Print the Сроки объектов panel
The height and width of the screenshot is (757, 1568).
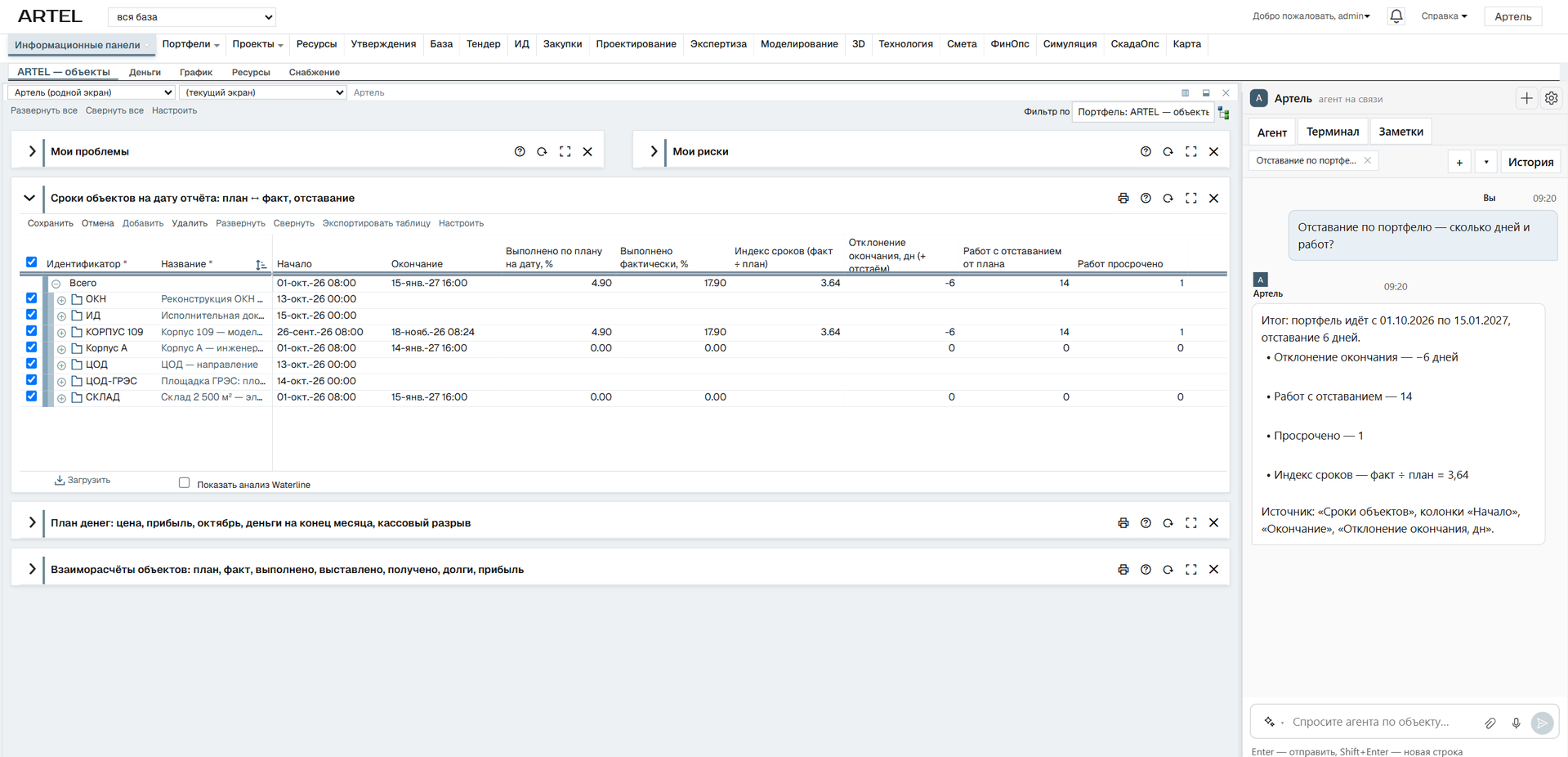point(1124,198)
